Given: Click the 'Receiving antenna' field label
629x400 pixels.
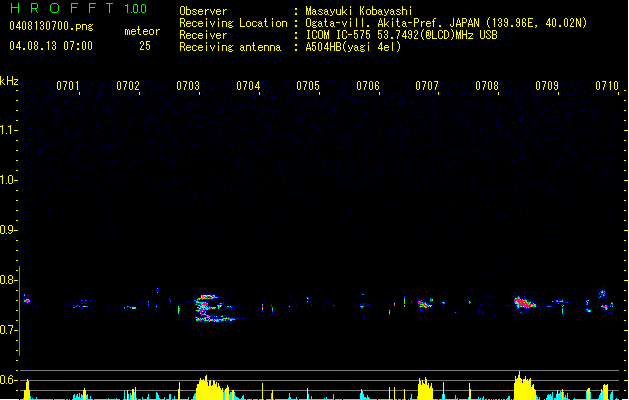Looking at the screenshot, I should point(230,47).
